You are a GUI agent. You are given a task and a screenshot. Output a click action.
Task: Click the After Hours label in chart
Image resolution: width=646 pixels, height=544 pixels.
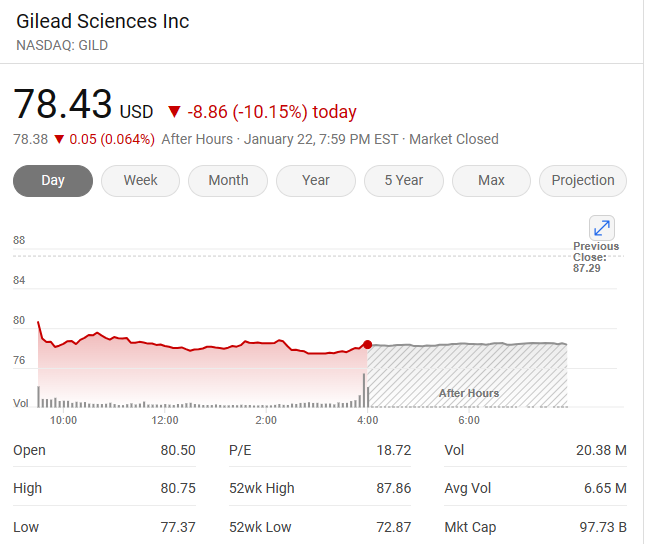tap(469, 393)
